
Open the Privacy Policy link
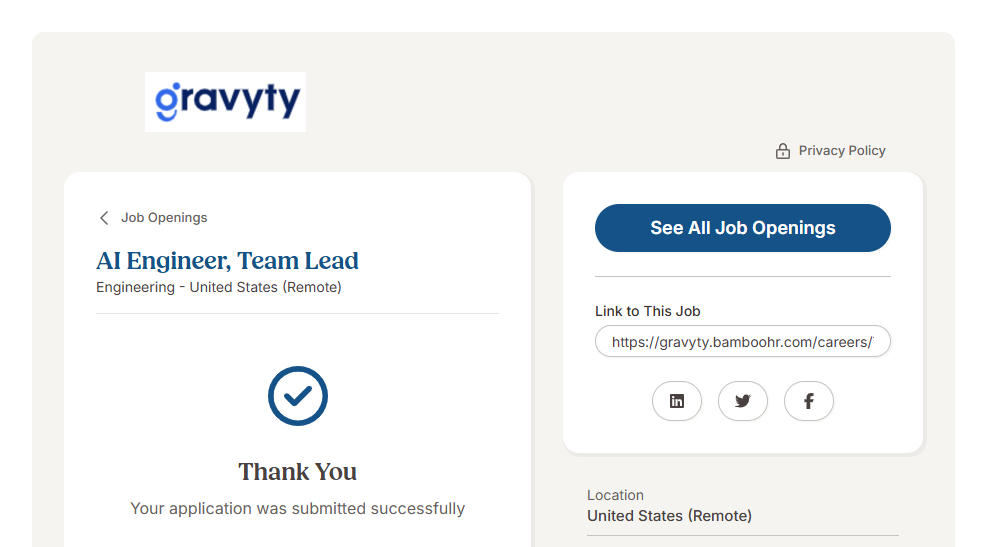click(842, 151)
